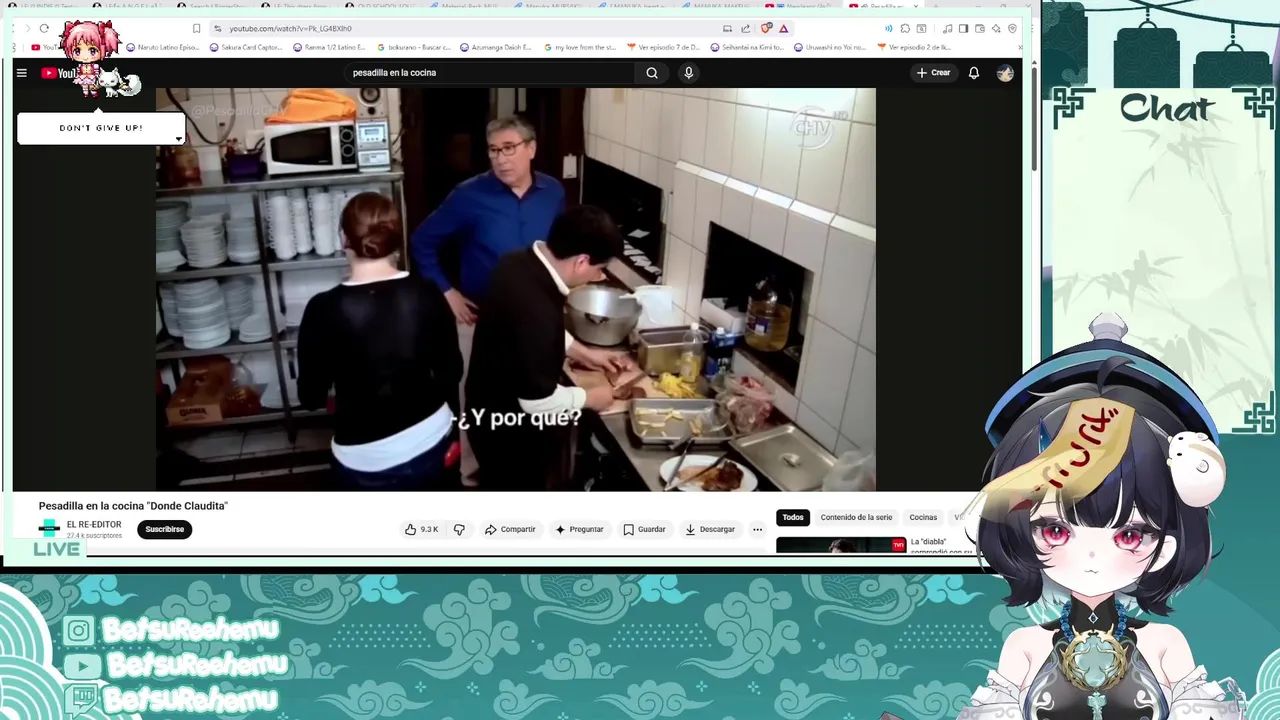Open EL RE-EDITOR channel avatar

(x=49, y=528)
